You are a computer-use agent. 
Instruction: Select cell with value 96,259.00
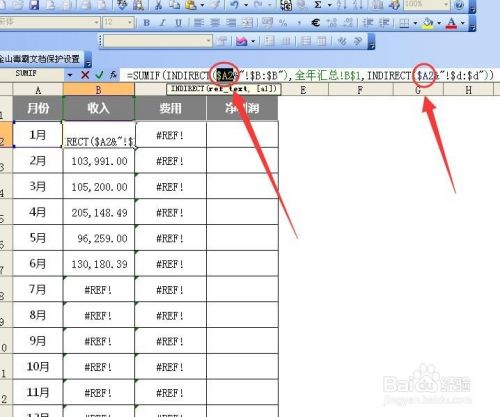[99, 238]
